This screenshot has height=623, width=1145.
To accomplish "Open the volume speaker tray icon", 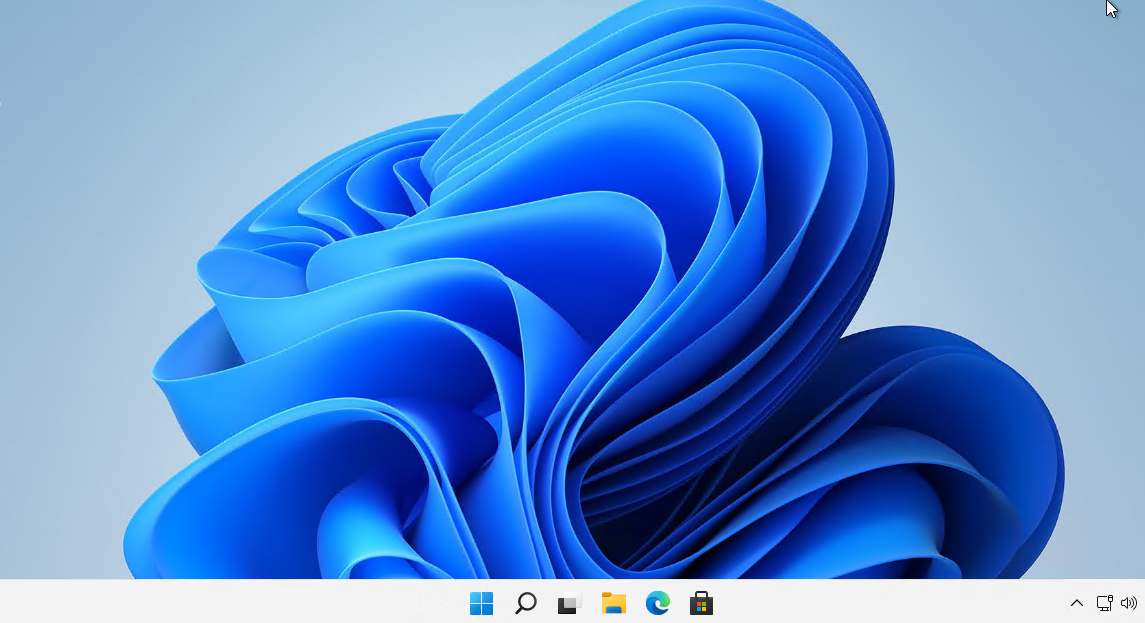I will point(1129,603).
